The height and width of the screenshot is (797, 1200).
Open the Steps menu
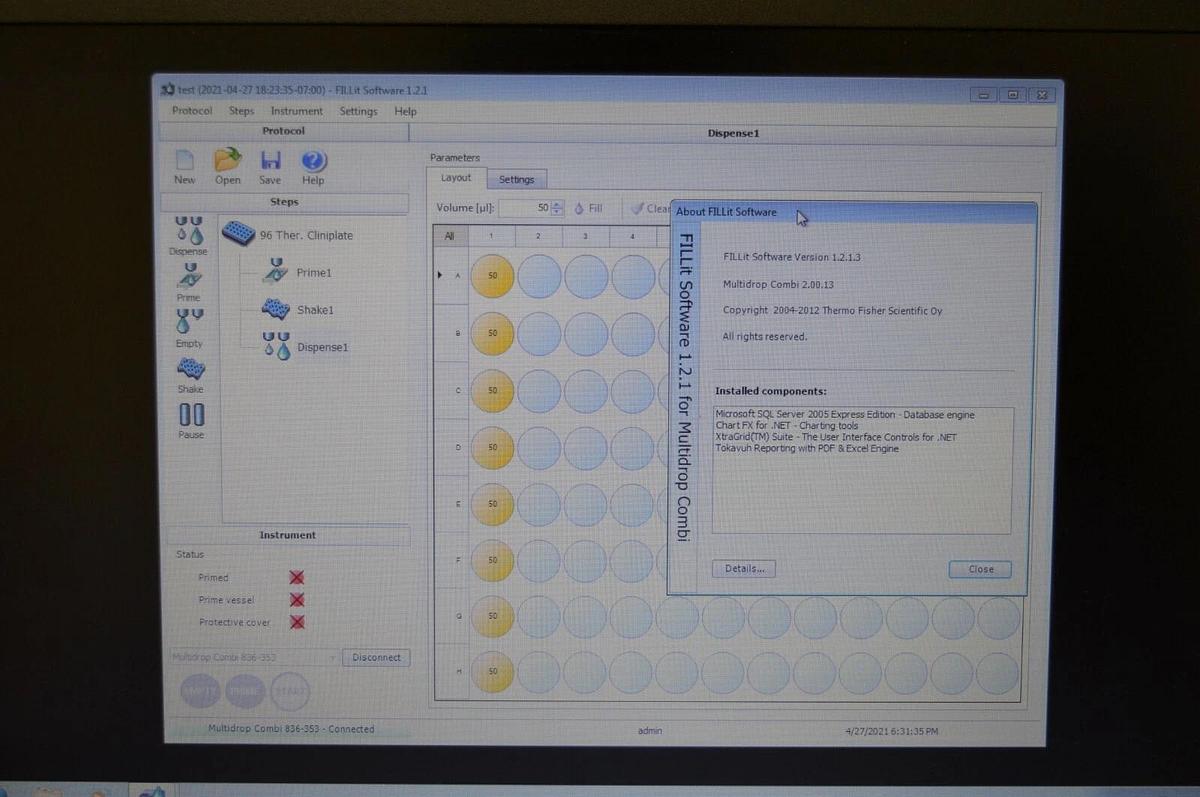click(x=241, y=111)
